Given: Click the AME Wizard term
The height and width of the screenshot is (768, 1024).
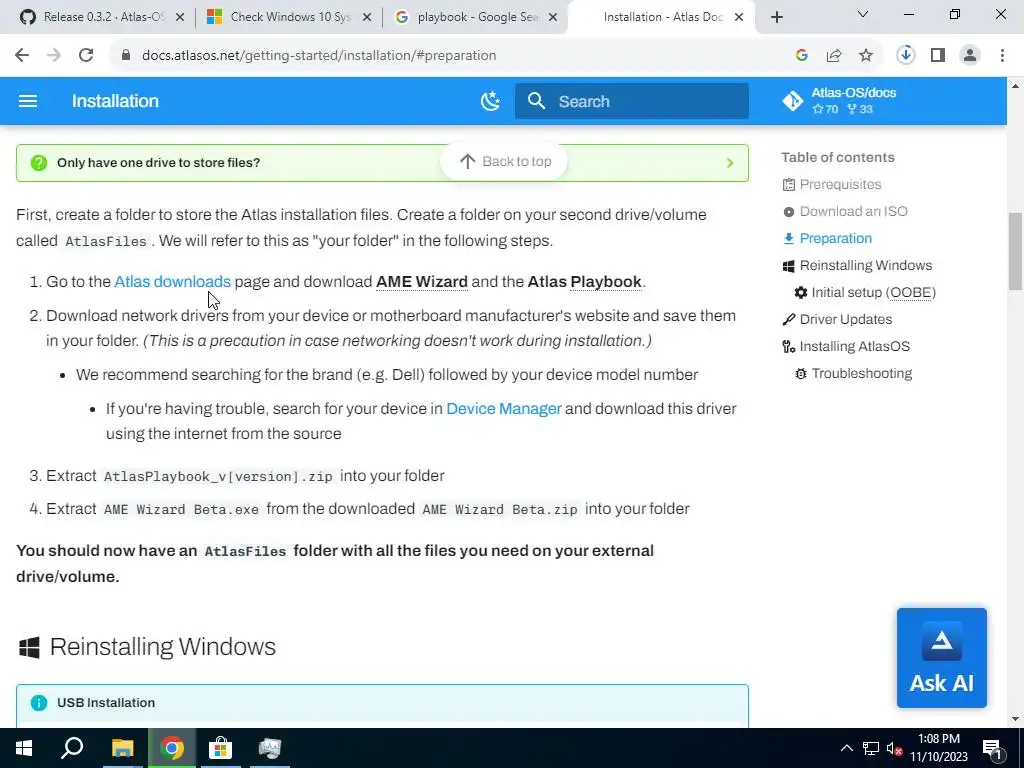Looking at the screenshot, I should pos(422,281).
